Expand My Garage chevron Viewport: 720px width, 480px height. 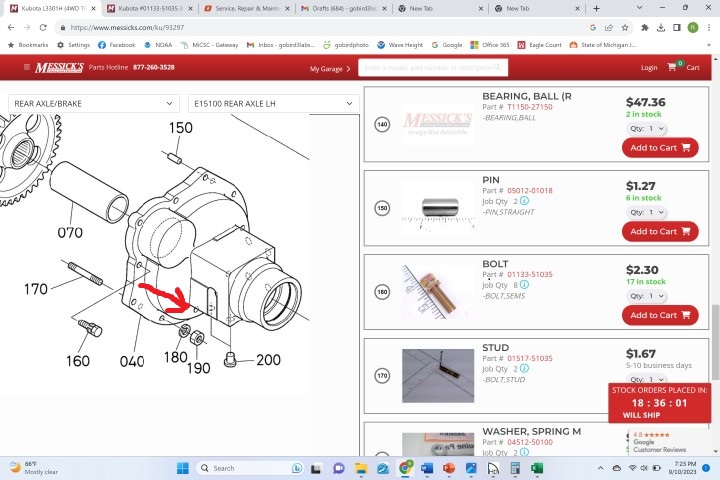(349, 68)
